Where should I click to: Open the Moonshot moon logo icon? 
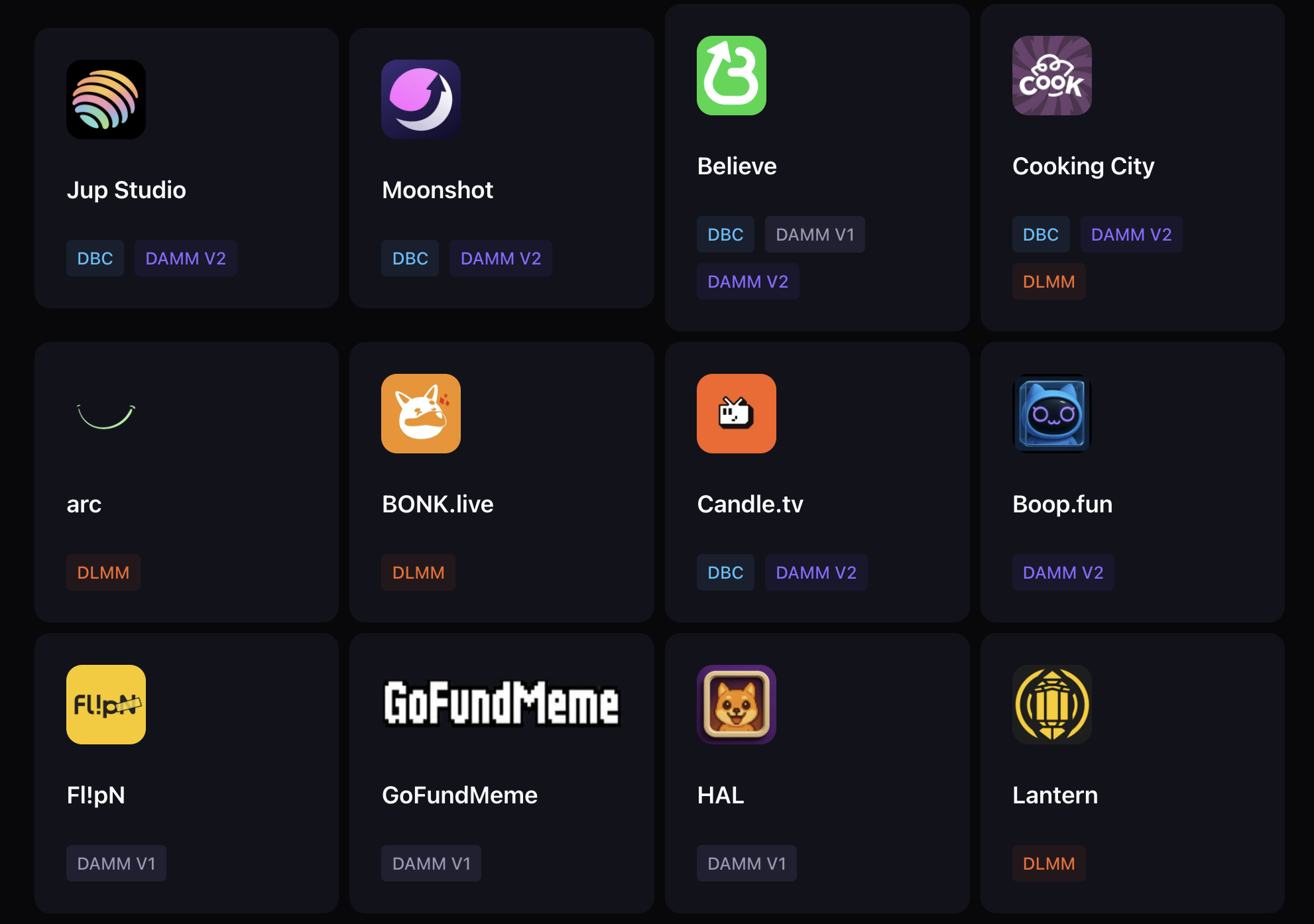click(x=421, y=99)
